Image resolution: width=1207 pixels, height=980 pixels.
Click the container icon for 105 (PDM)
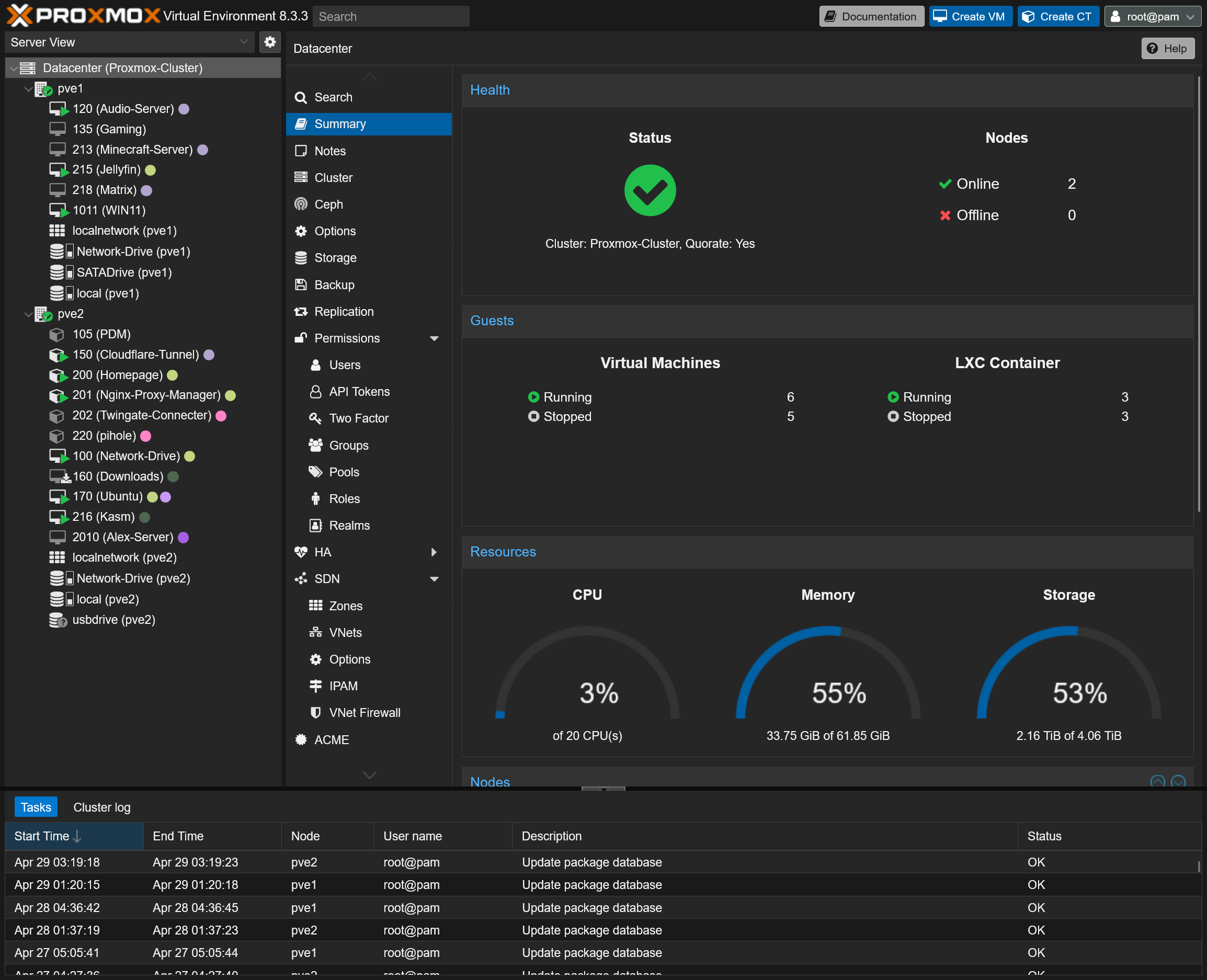[56, 335]
